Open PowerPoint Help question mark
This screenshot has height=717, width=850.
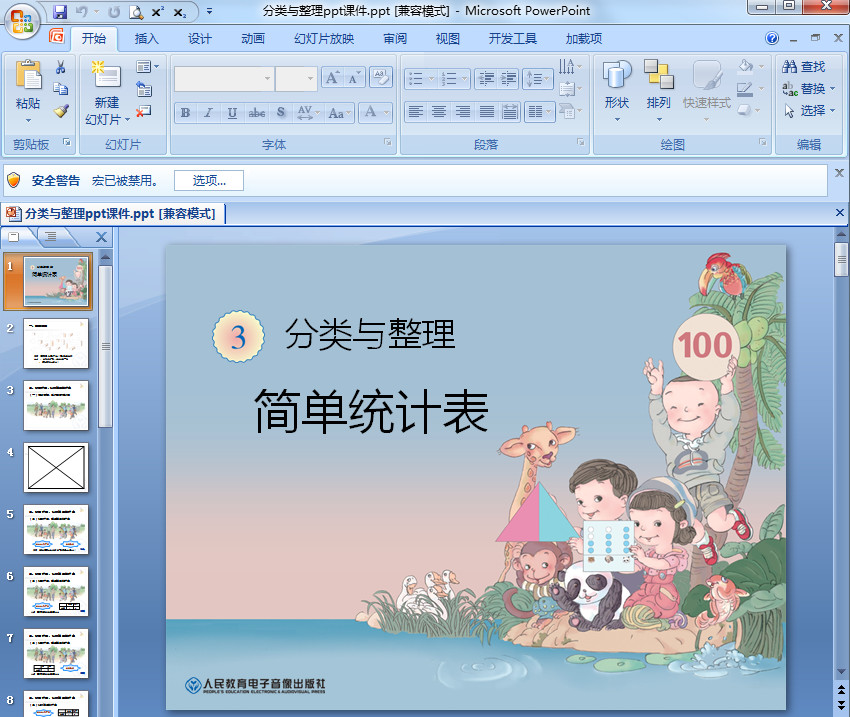tap(772, 38)
